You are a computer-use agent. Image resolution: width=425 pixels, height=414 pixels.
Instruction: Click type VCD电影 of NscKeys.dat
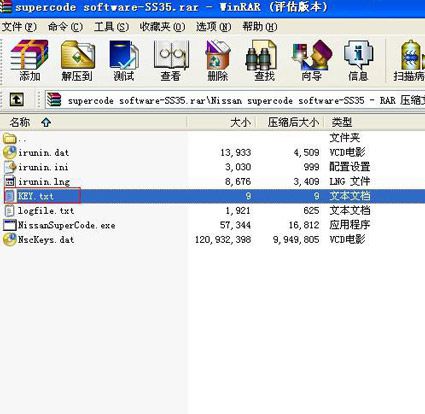click(347, 240)
